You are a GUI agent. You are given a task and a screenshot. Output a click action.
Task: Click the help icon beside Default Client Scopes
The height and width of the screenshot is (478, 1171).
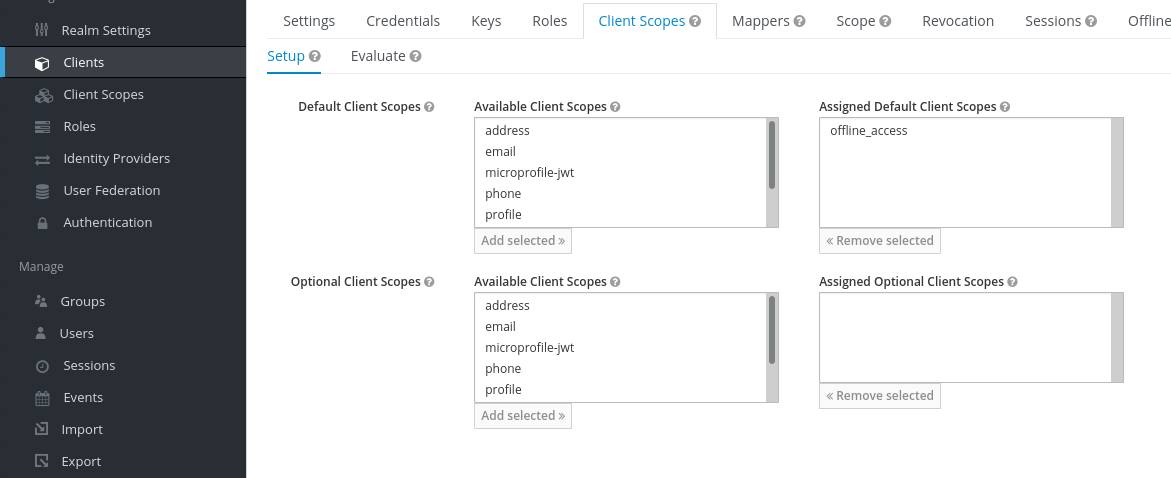click(429, 107)
